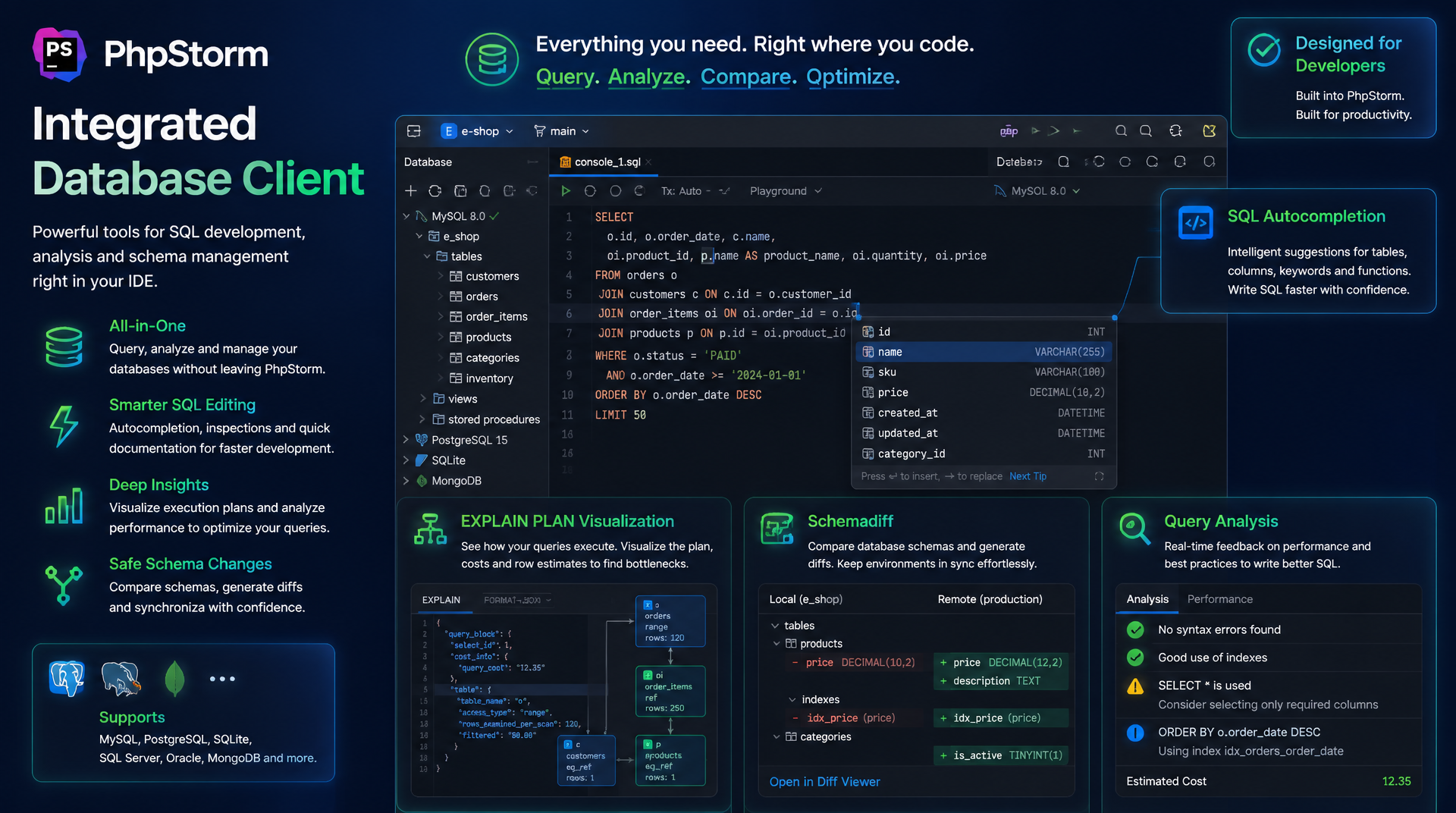Click the PostgreSQL 15 elephant icon in the tree

(x=422, y=440)
